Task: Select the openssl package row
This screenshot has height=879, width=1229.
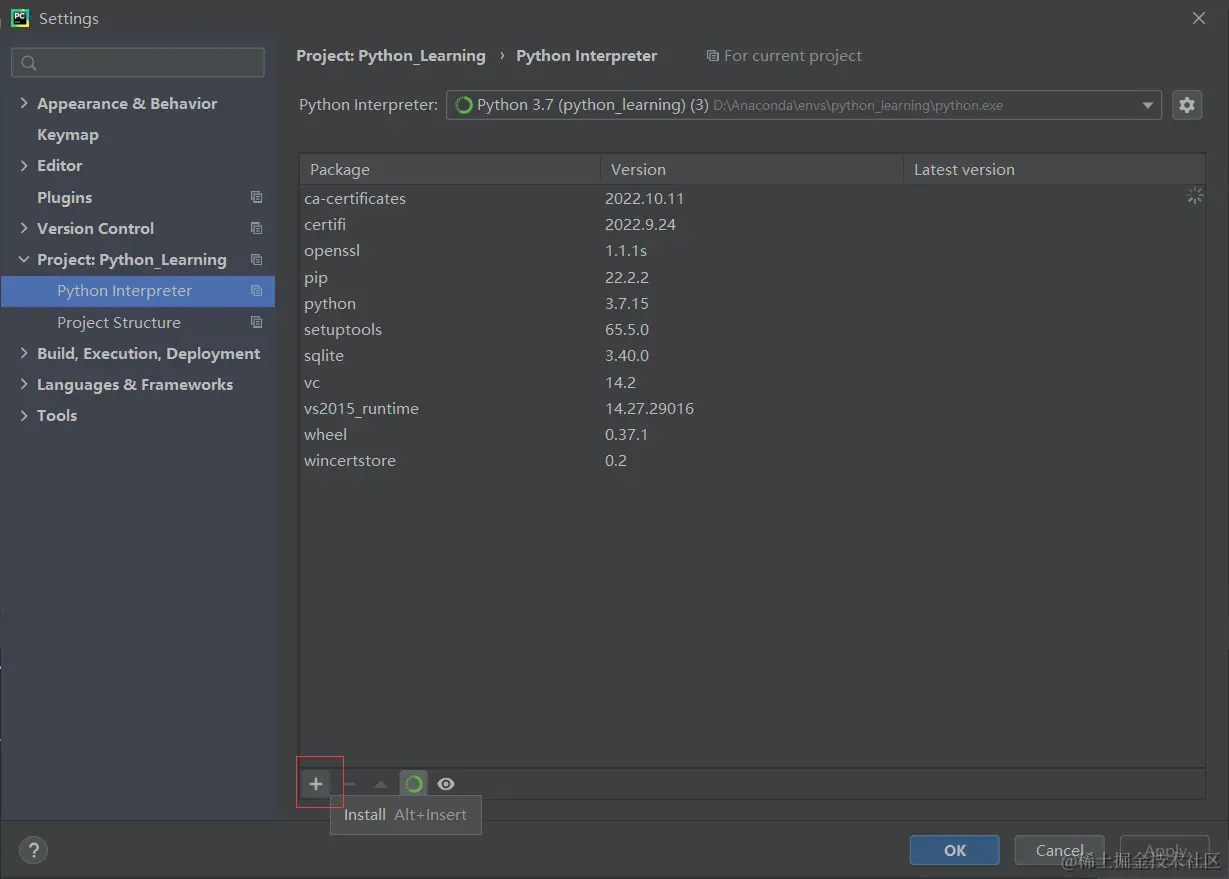Action: click(752, 250)
